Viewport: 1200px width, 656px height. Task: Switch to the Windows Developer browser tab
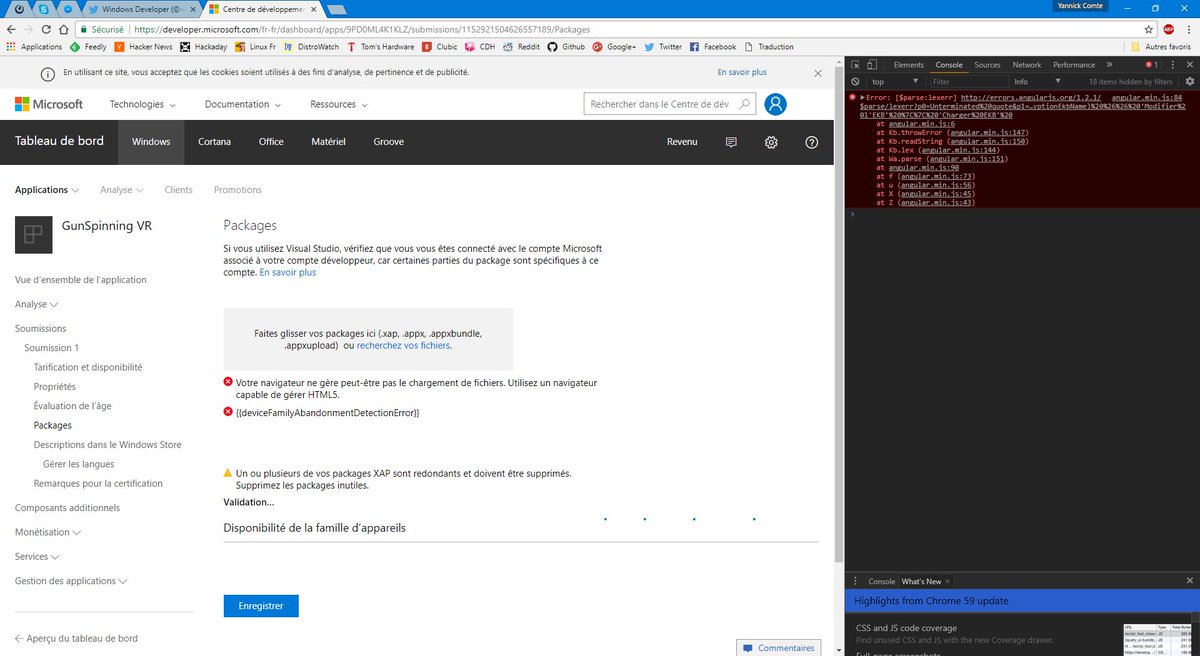tap(140, 8)
